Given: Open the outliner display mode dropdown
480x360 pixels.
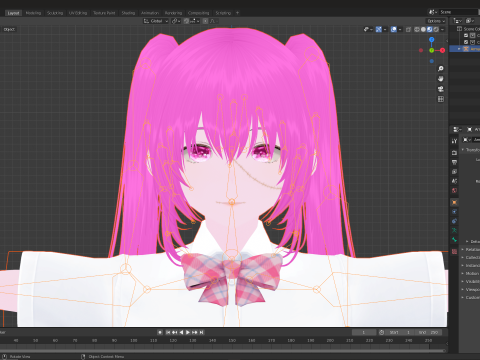Looking at the screenshot, I should point(457,21).
